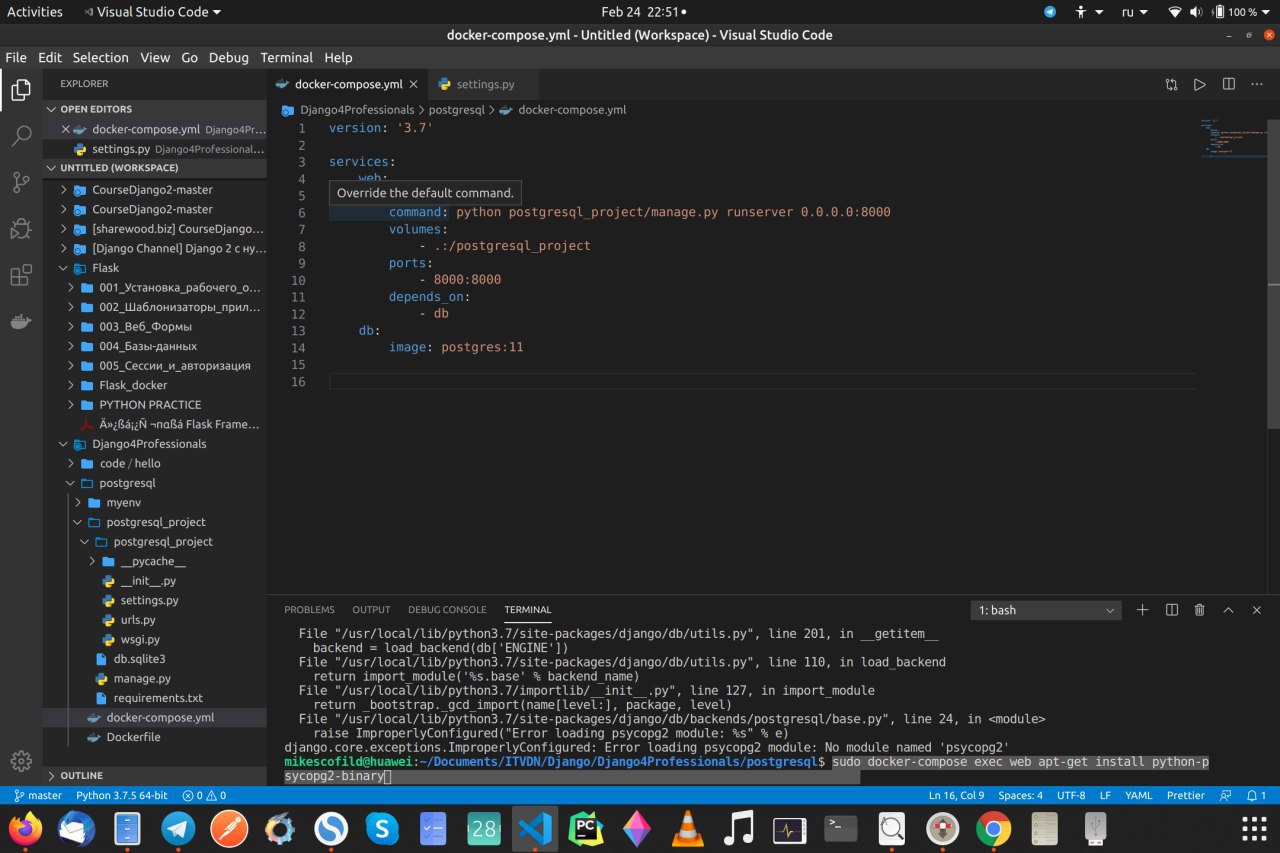This screenshot has height=853, width=1280.
Task: Open requirements.txt in the explorer
Action: click(x=155, y=698)
